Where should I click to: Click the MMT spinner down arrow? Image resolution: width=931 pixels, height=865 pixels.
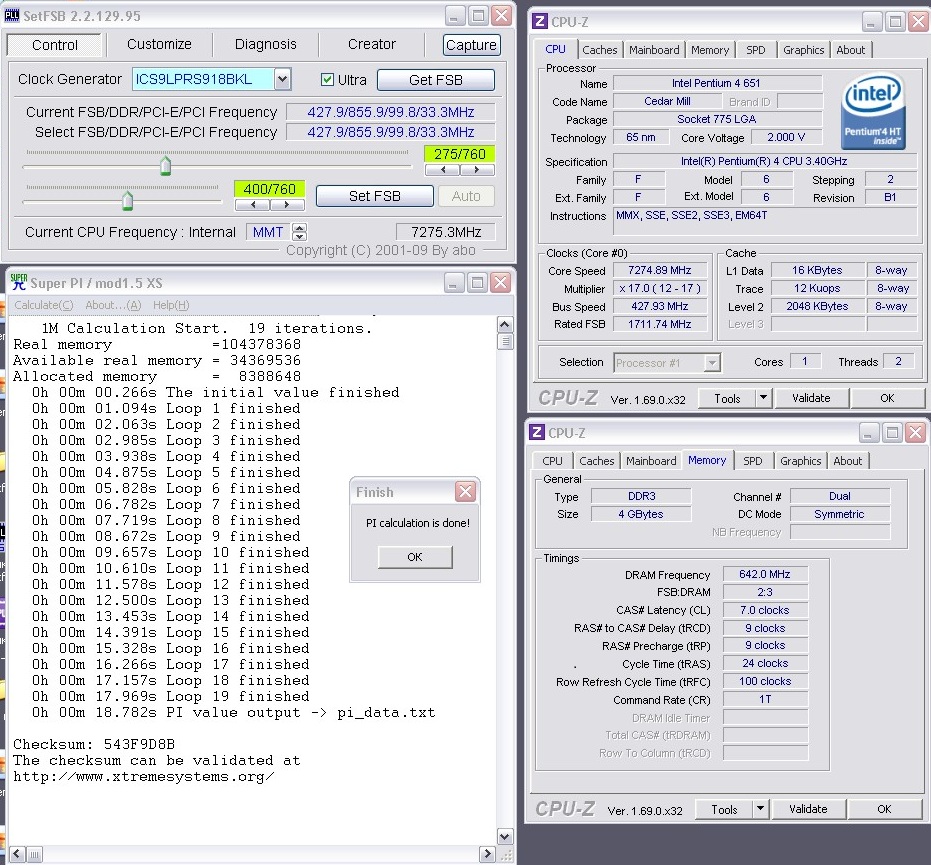coord(300,236)
